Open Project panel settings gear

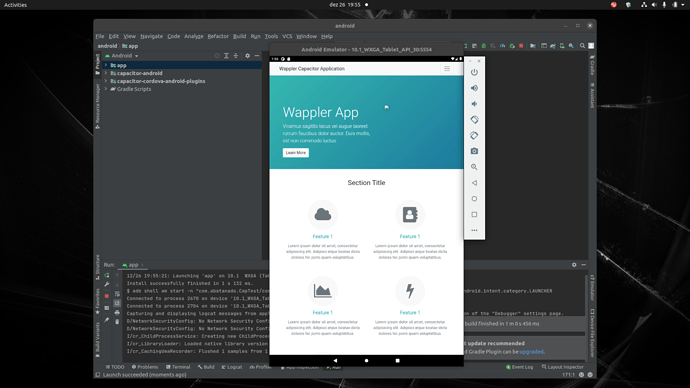(x=247, y=56)
